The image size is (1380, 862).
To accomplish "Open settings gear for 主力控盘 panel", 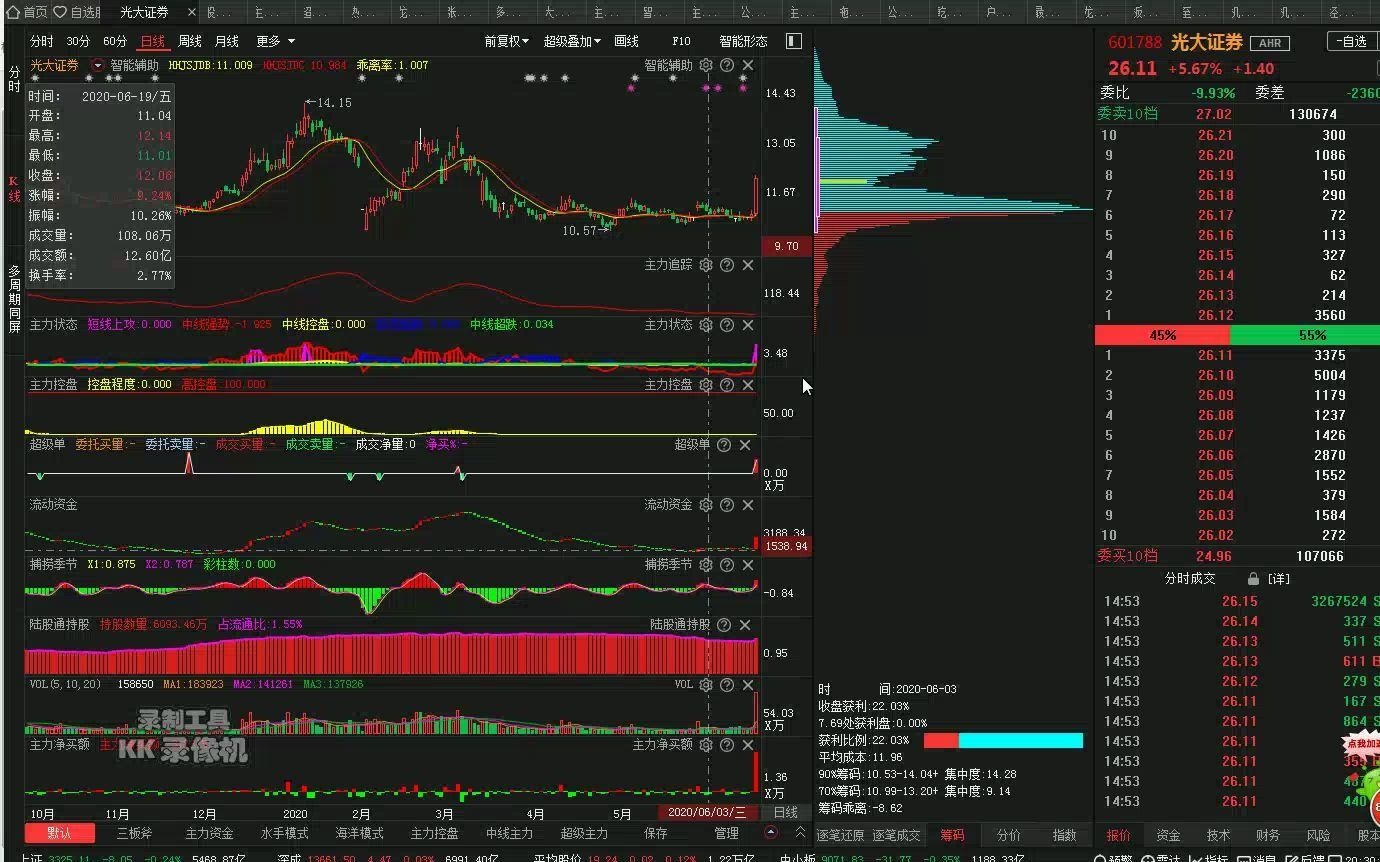I will pos(706,385).
